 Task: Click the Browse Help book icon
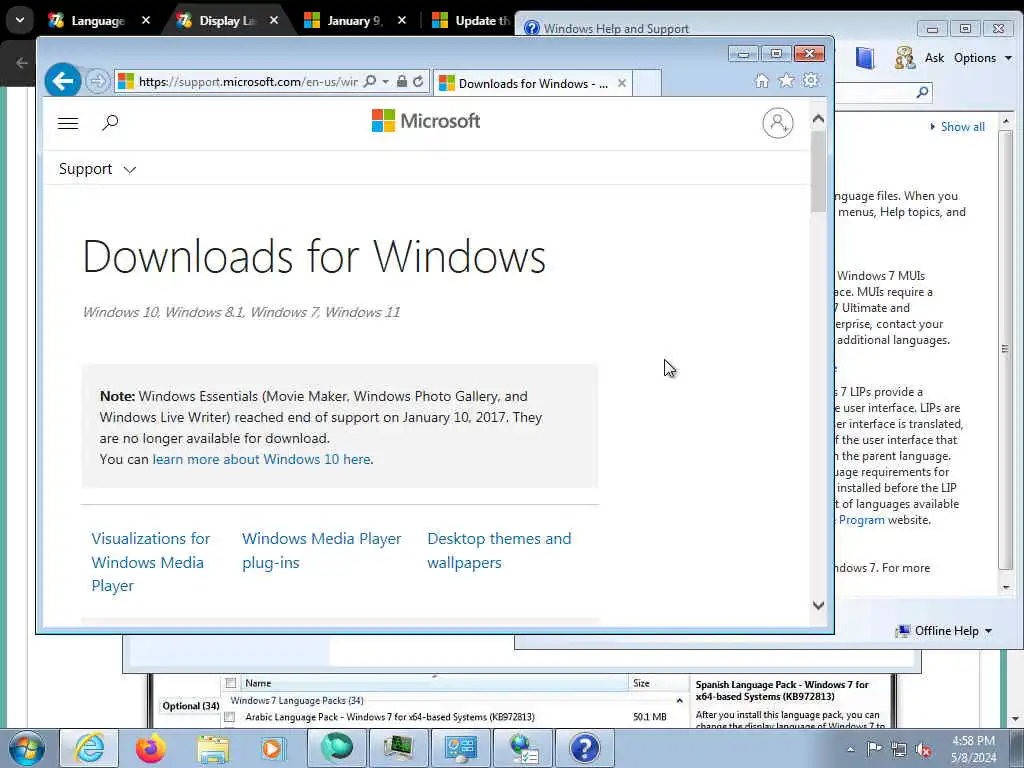coord(865,58)
